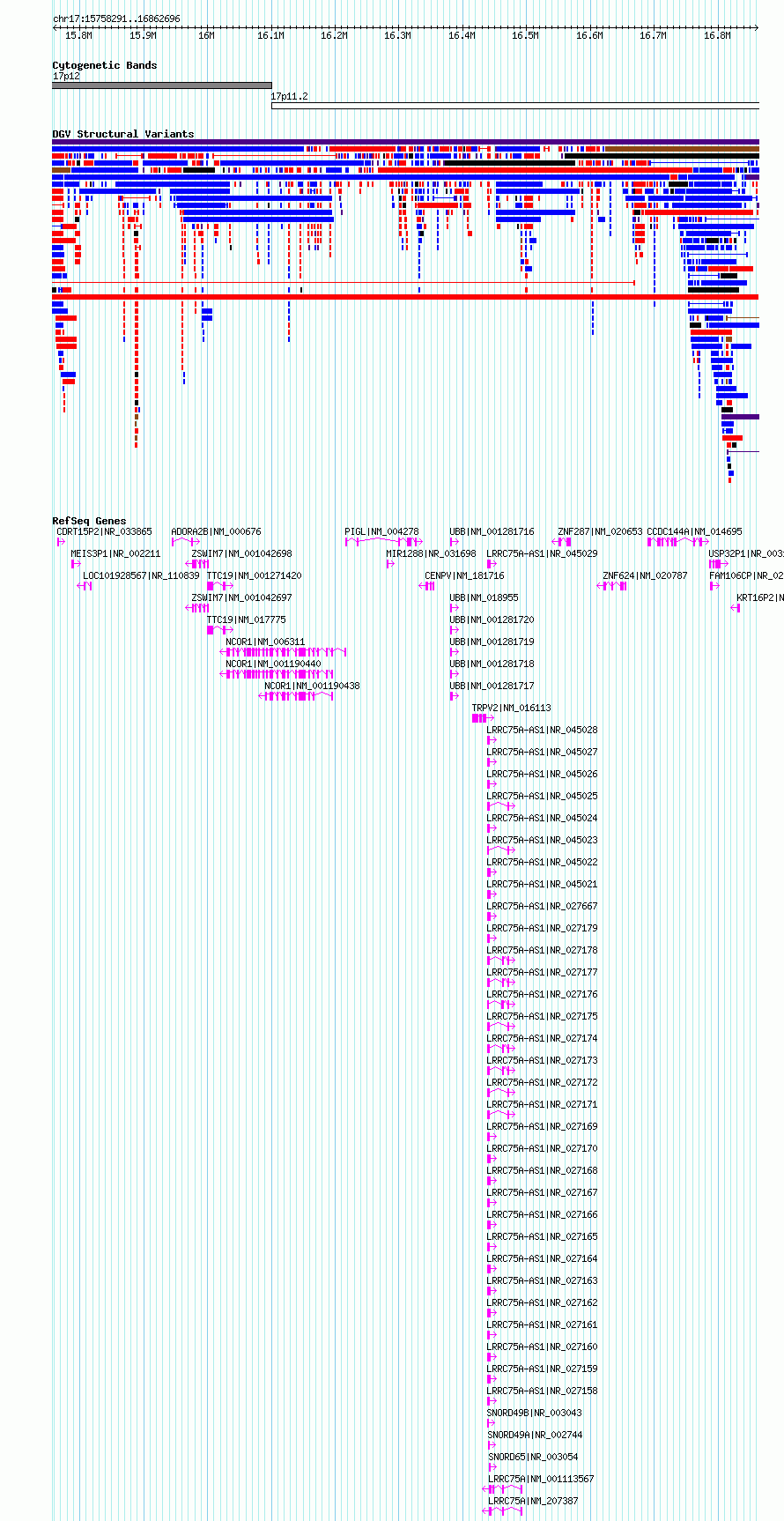
Task: Open LRRC75A-AS1|NR_027171 gene label
Action: coord(542,1104)
